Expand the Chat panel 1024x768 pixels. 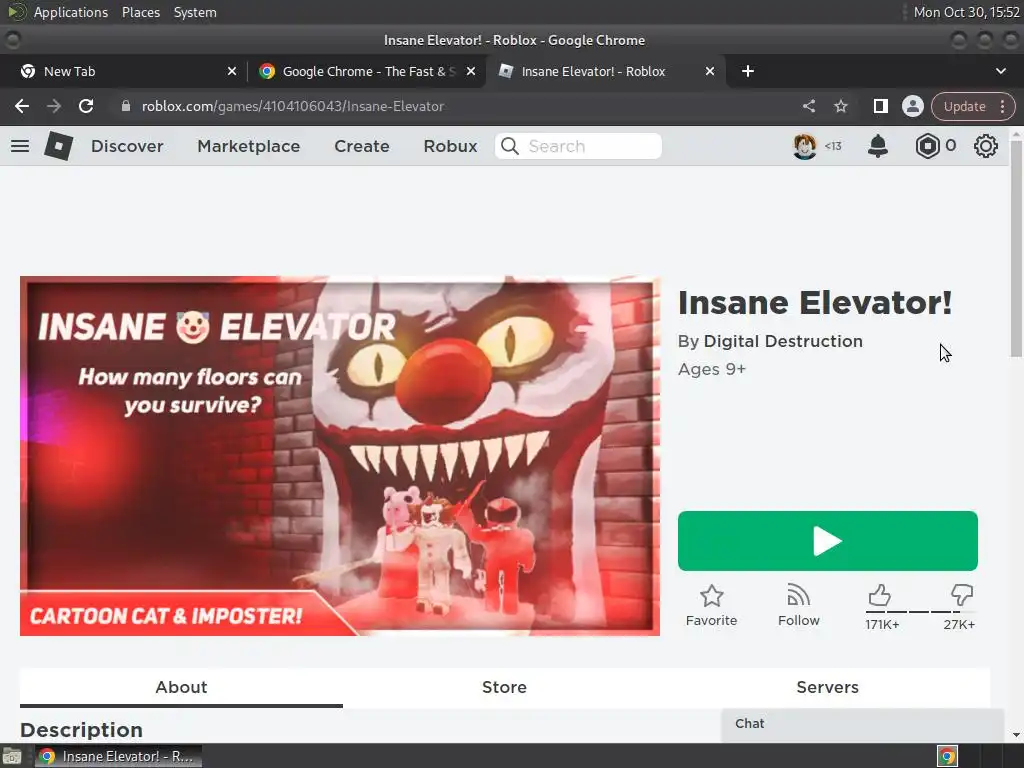pos(862,724)
